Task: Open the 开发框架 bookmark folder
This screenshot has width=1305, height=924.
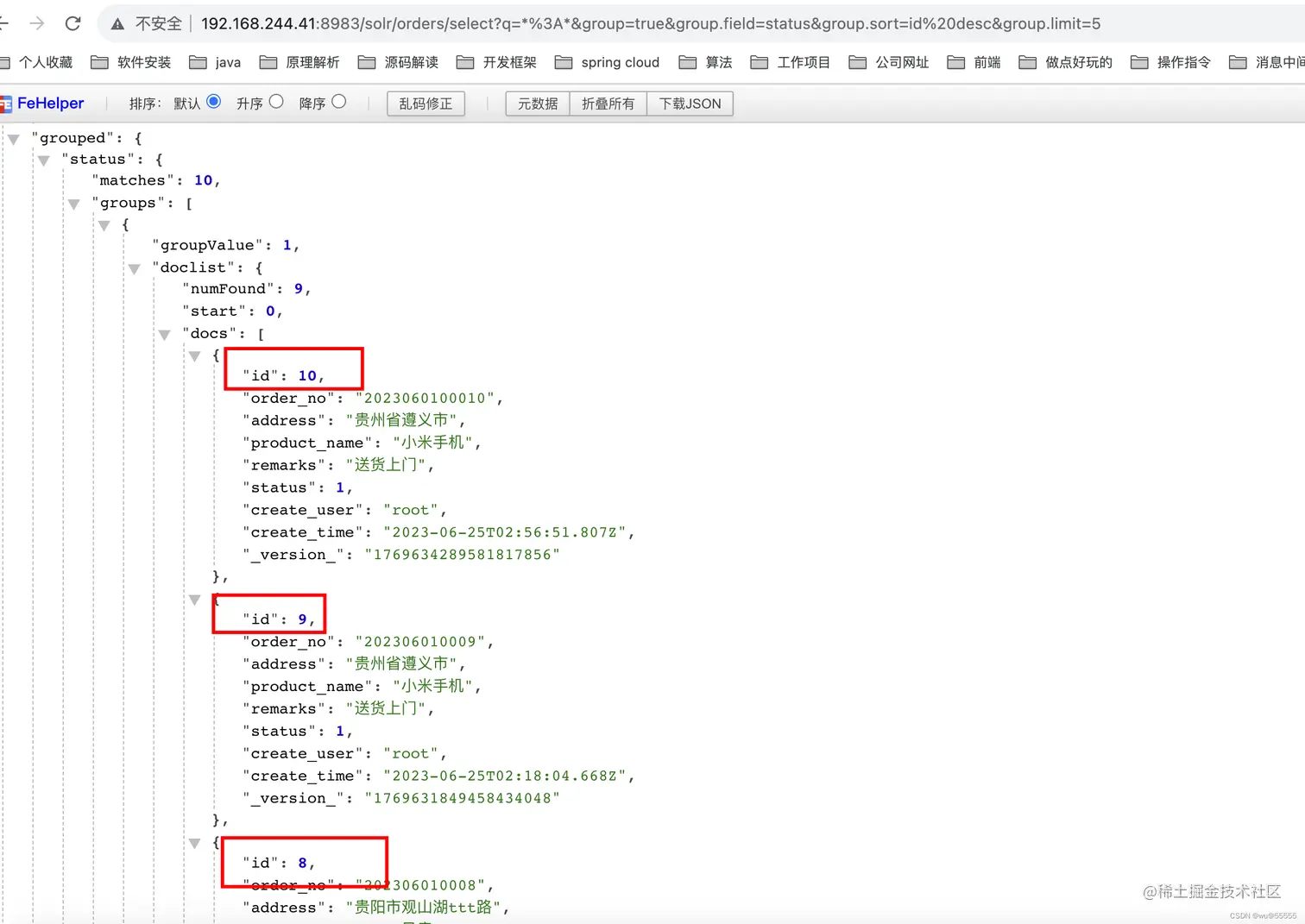Action: pos(496,62)
